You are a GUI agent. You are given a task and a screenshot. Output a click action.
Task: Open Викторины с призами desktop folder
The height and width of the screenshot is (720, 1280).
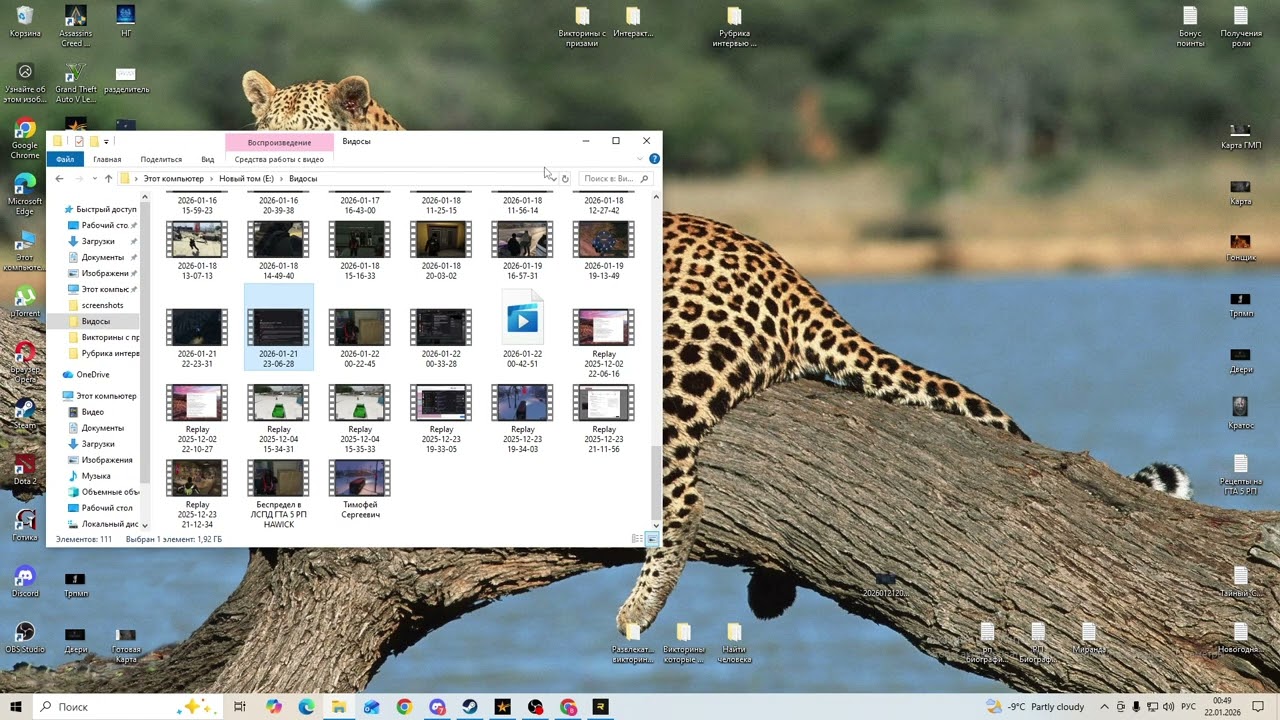click(582, 26)
